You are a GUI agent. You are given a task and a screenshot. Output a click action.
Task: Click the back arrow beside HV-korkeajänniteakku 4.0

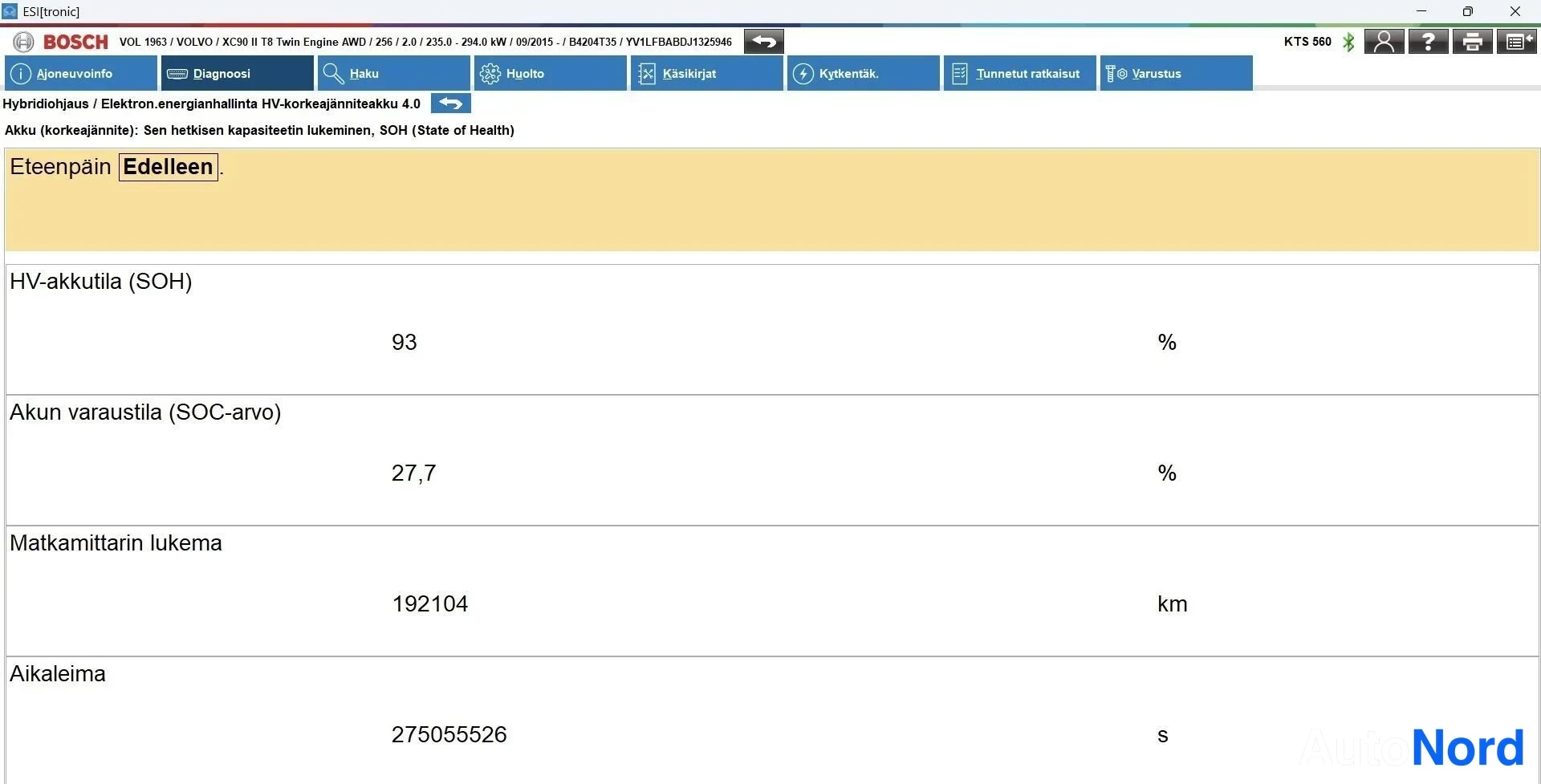click(x=451, y=104)
